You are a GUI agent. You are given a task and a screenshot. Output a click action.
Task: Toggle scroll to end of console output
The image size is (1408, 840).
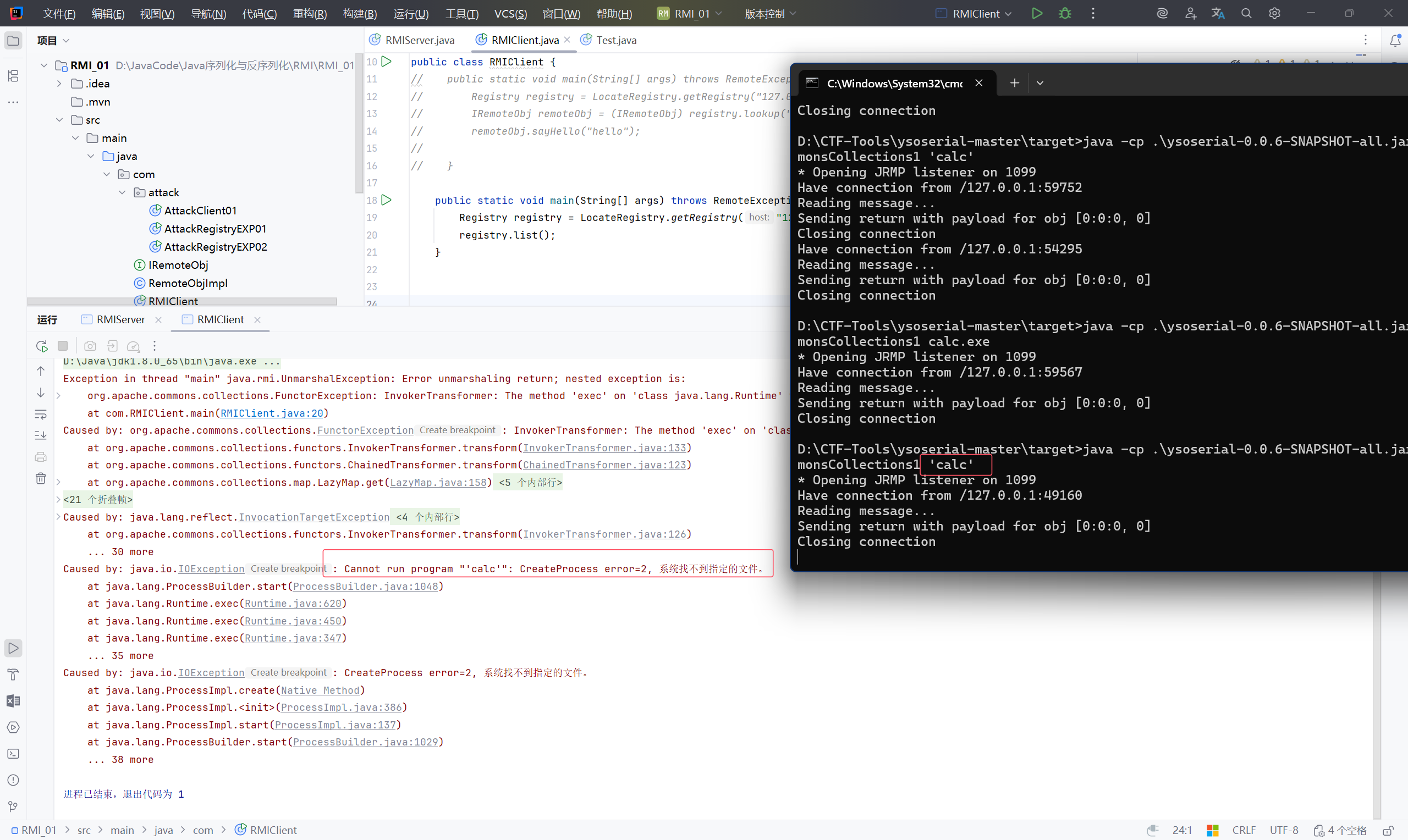[x=41, y=435]
